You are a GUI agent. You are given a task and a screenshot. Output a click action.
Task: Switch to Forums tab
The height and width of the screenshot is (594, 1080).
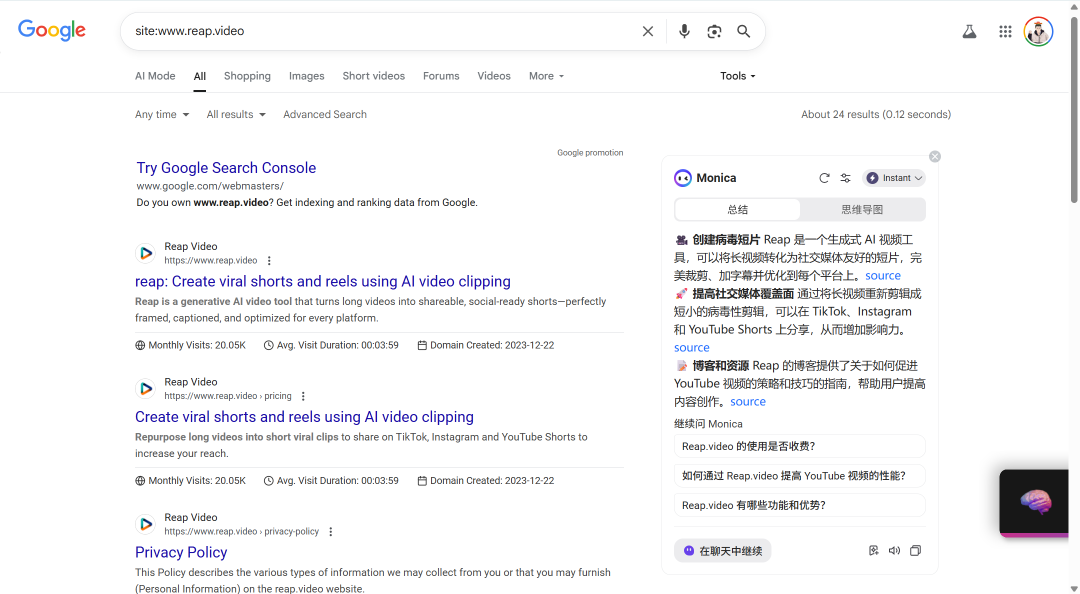point(441,76)
